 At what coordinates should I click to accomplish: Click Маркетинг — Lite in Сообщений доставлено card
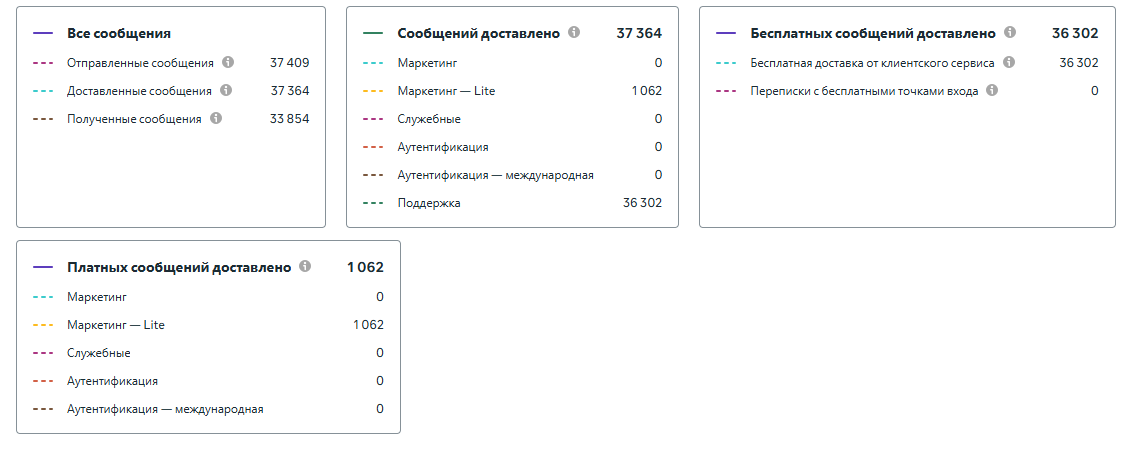click(x=446, y=91)
